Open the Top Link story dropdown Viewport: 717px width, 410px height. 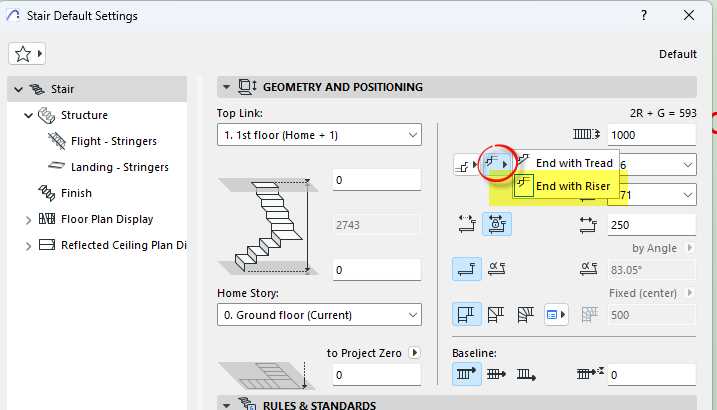319,135
